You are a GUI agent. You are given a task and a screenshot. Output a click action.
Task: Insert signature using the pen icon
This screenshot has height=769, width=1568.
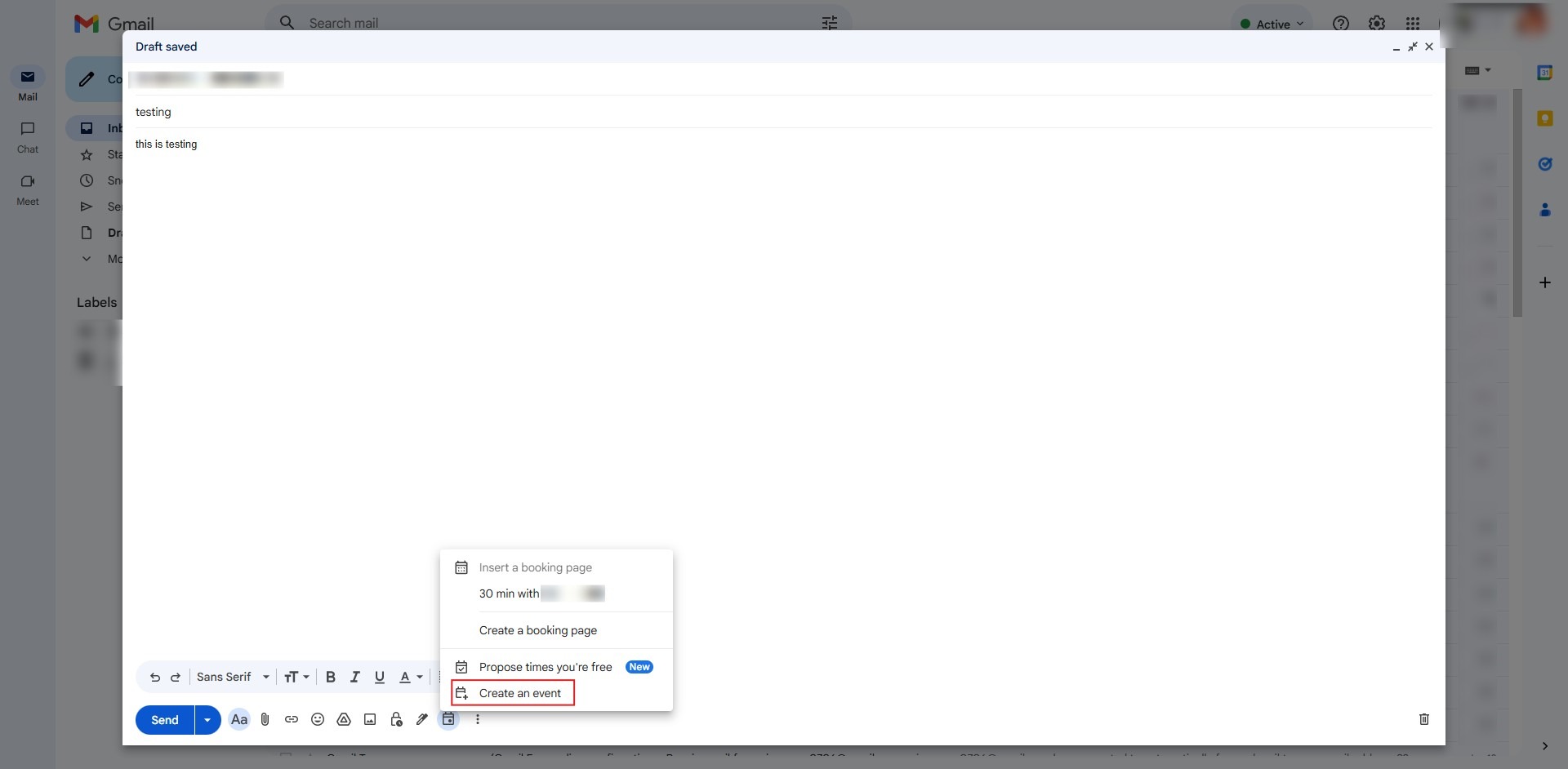422,719
